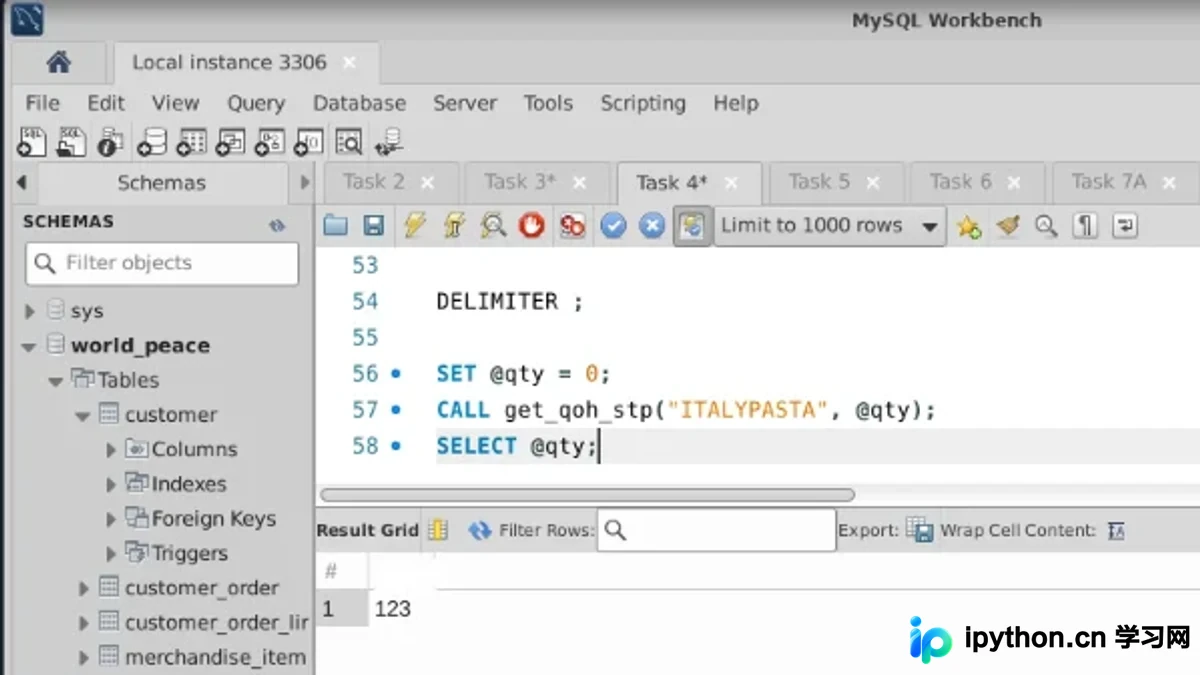Create a new table icon
Viewport: 1200px width, 675px height.
tap(191, 141)
